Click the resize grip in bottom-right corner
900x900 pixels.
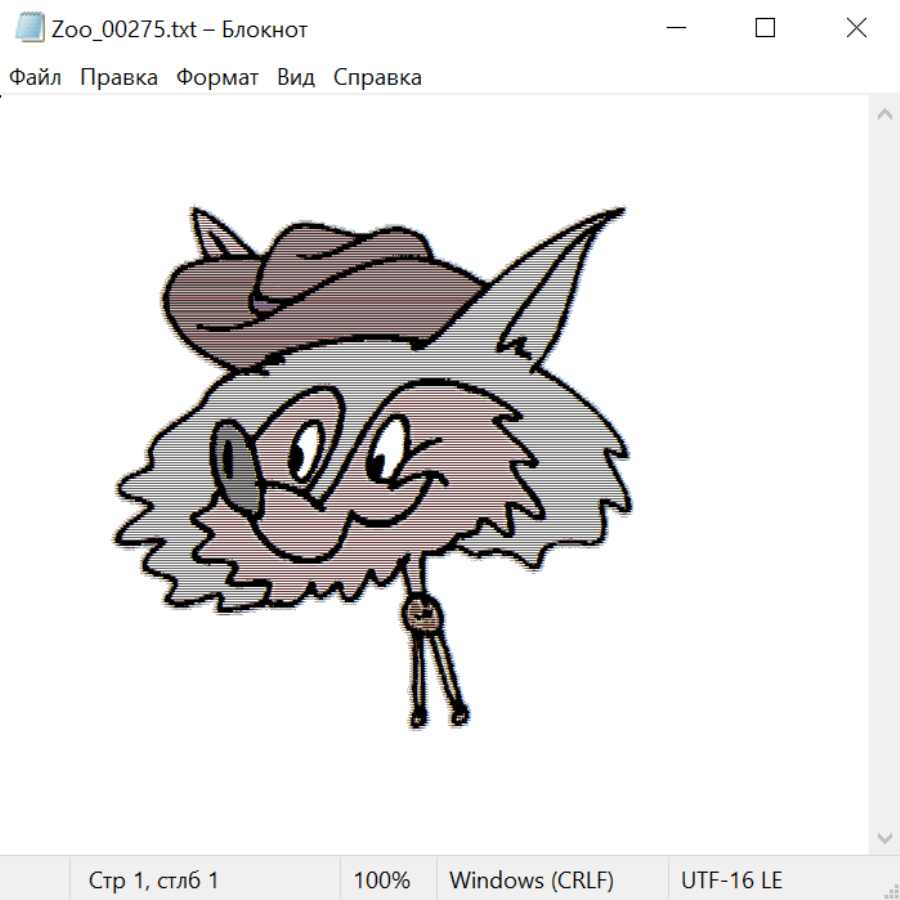pos(890,890)
